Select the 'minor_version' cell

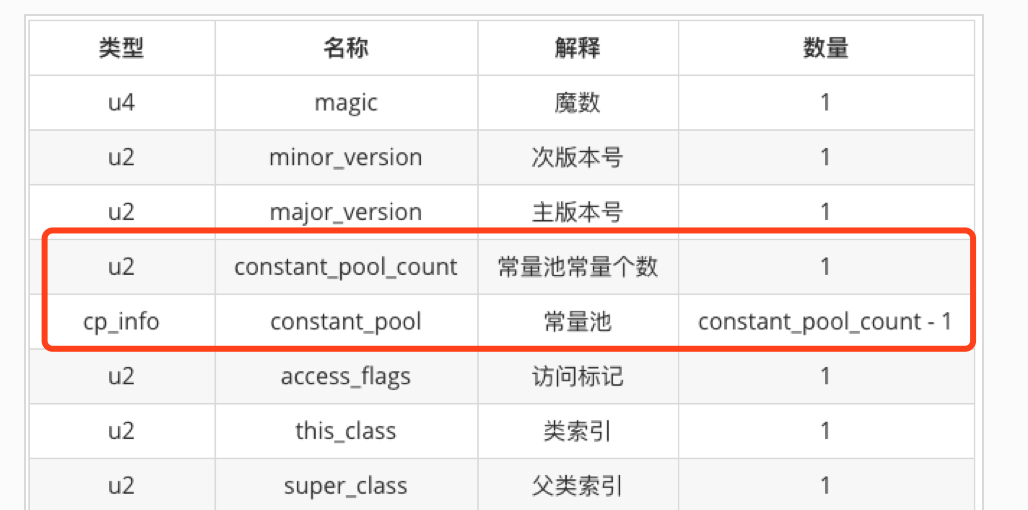[346, 157]
